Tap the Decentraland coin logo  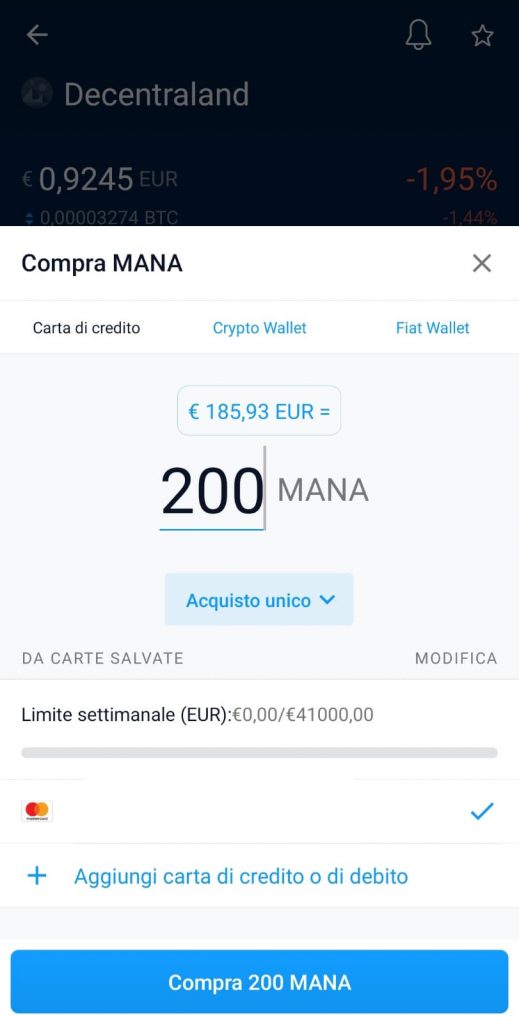pyautogui.click(x=37, y=93)
